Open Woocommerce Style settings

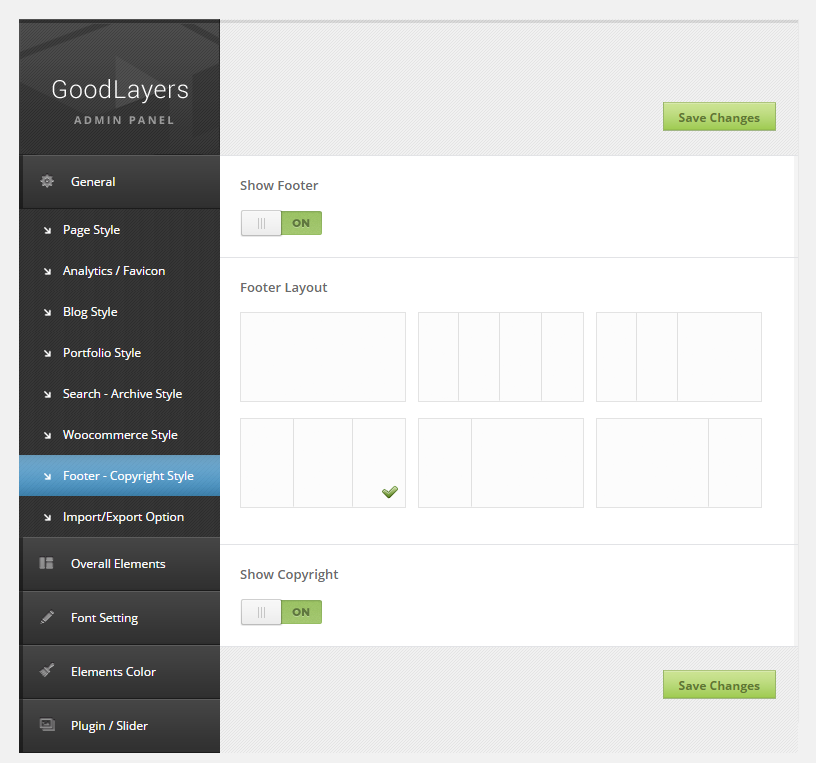(120, 435)
